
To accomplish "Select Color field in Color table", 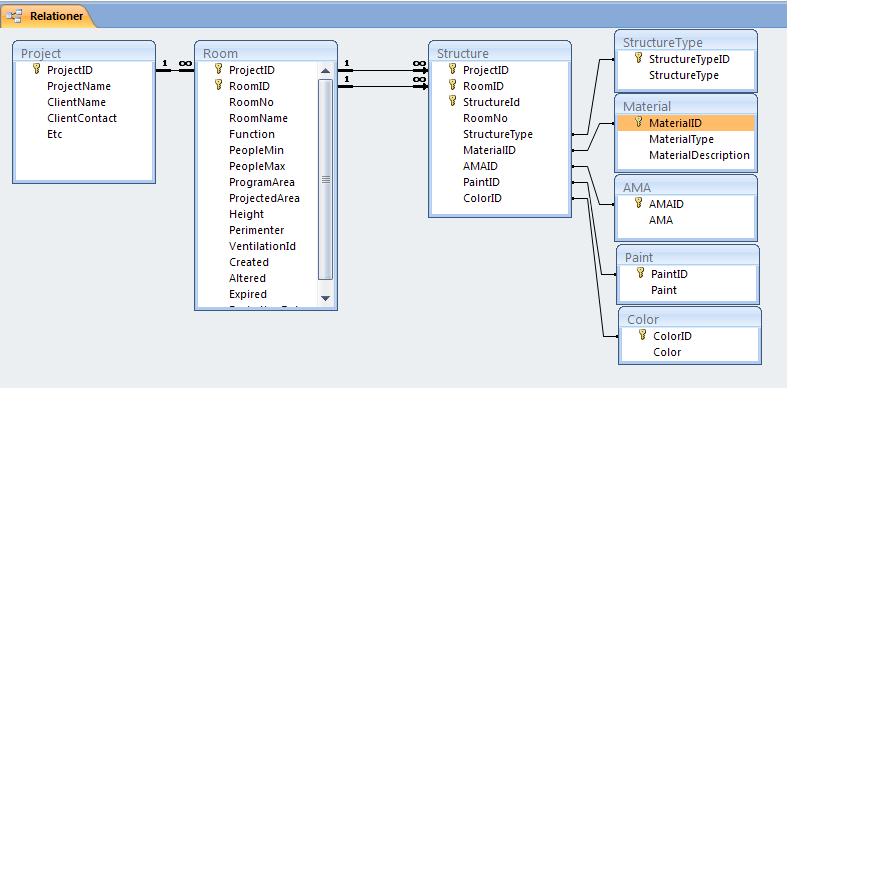I will (667, 352).
